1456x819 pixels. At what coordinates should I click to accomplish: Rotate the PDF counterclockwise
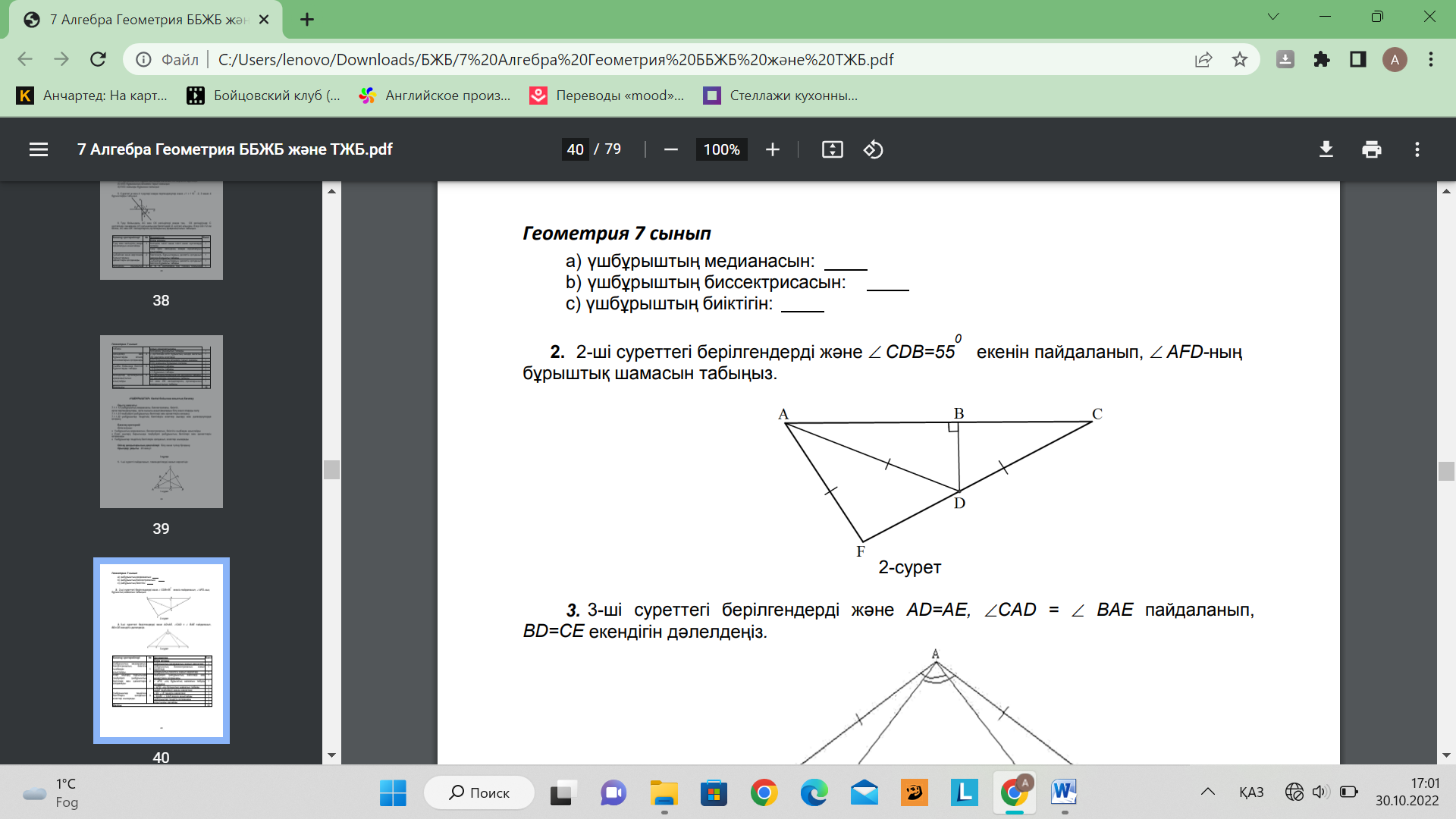pos(874,149)
